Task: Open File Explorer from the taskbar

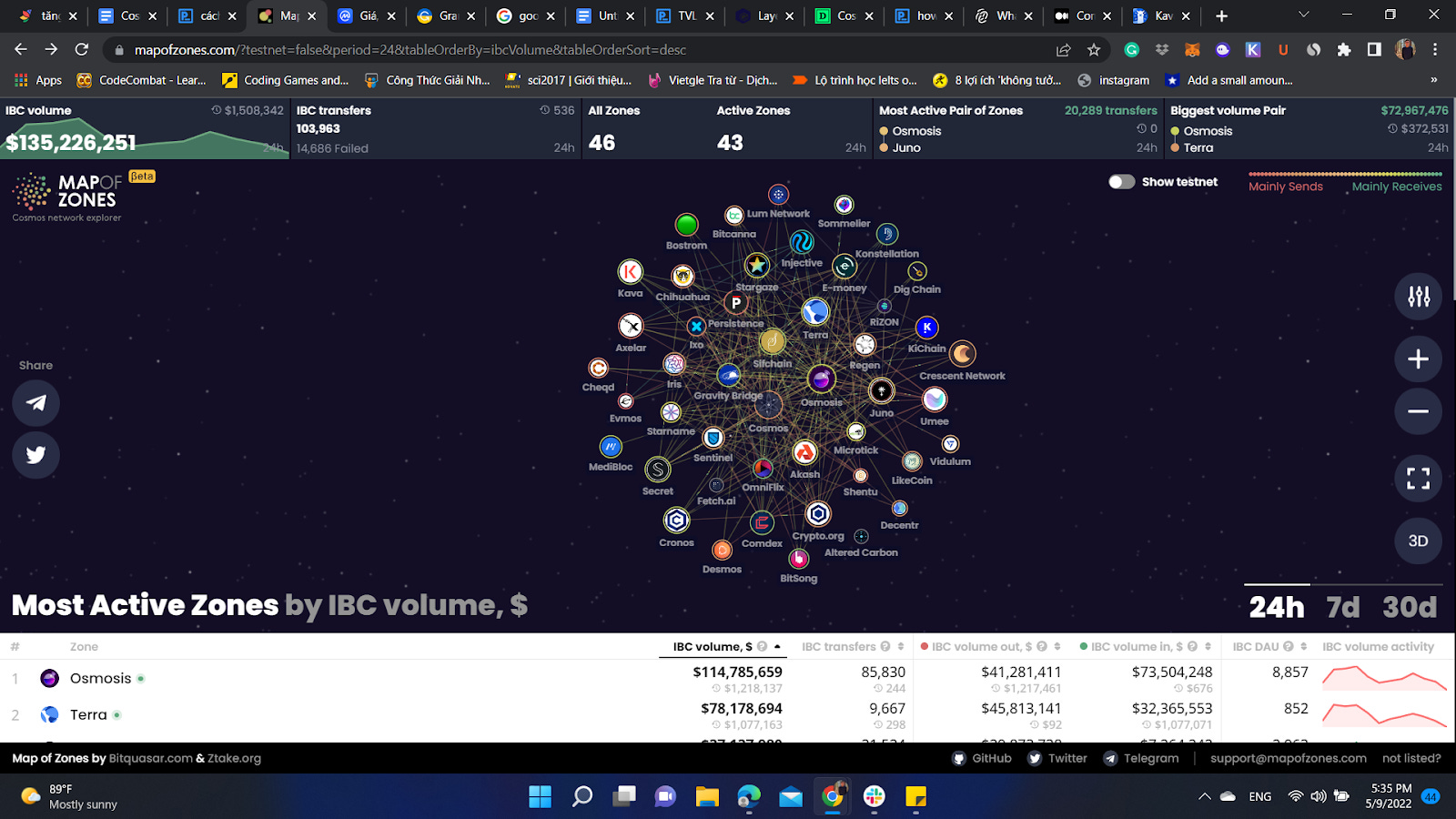Action: click(707, 797)
